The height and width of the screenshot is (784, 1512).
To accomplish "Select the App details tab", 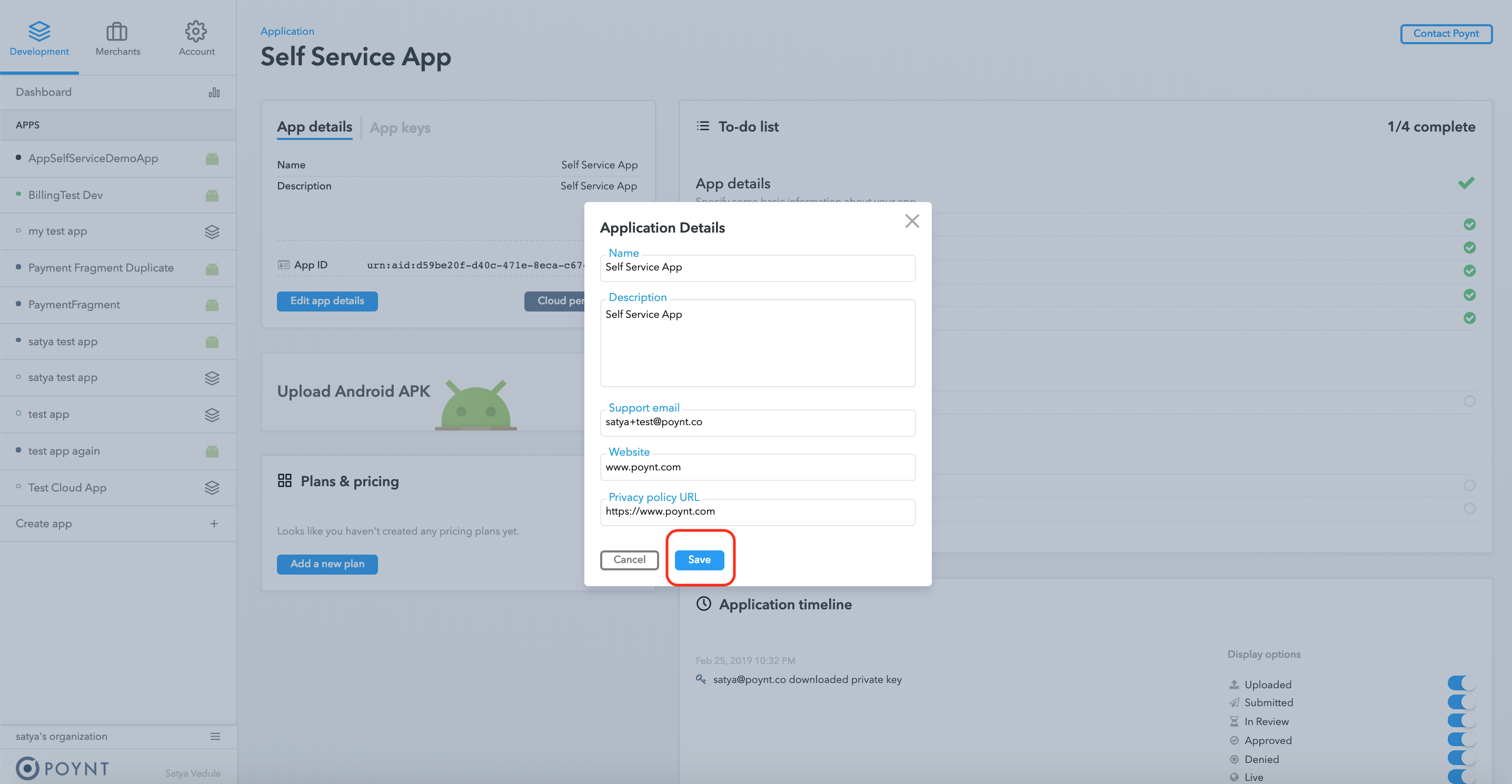I will 314,127.
